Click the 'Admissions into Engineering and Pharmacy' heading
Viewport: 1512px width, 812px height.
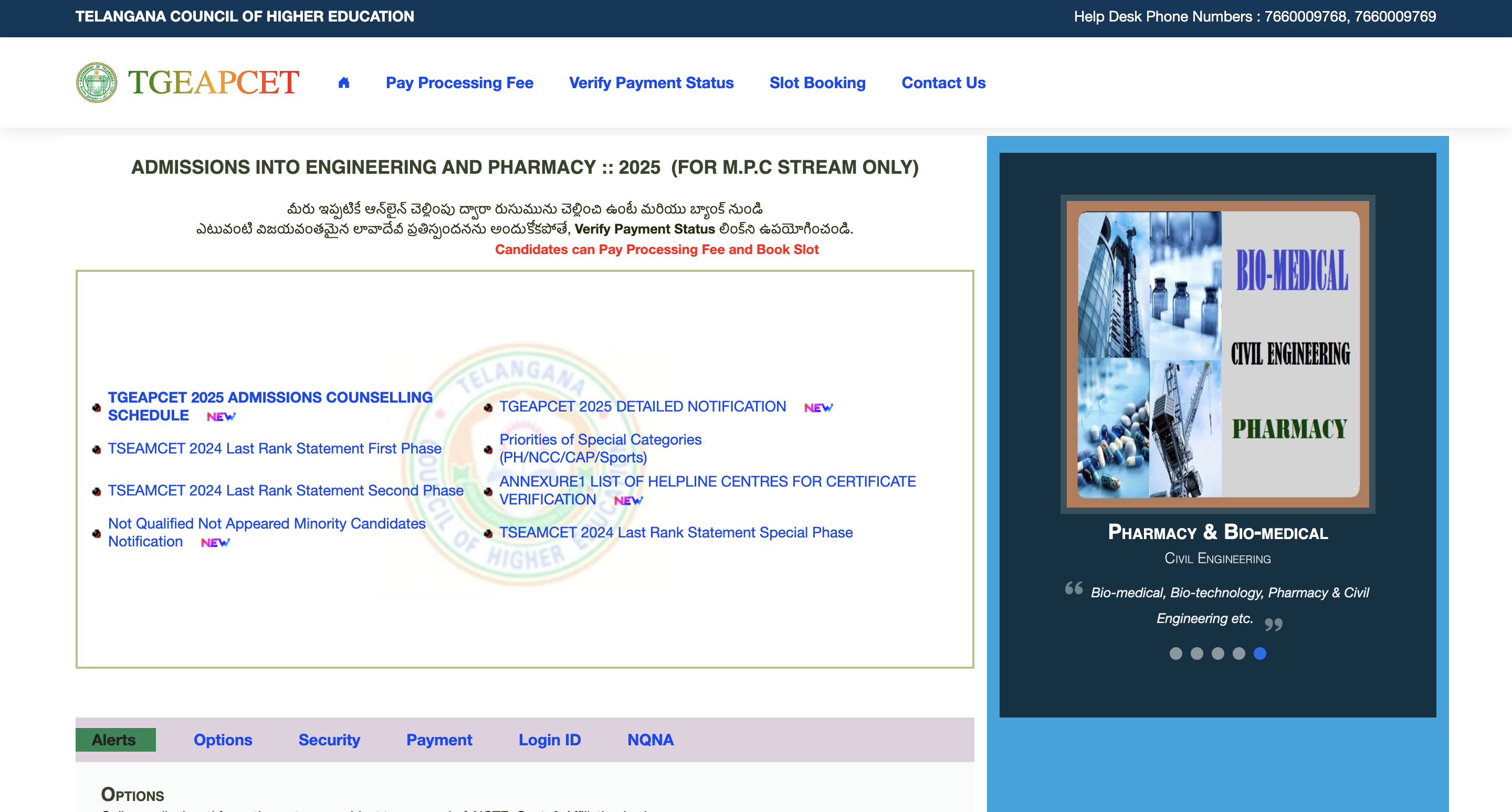click(x=525, y=167)
